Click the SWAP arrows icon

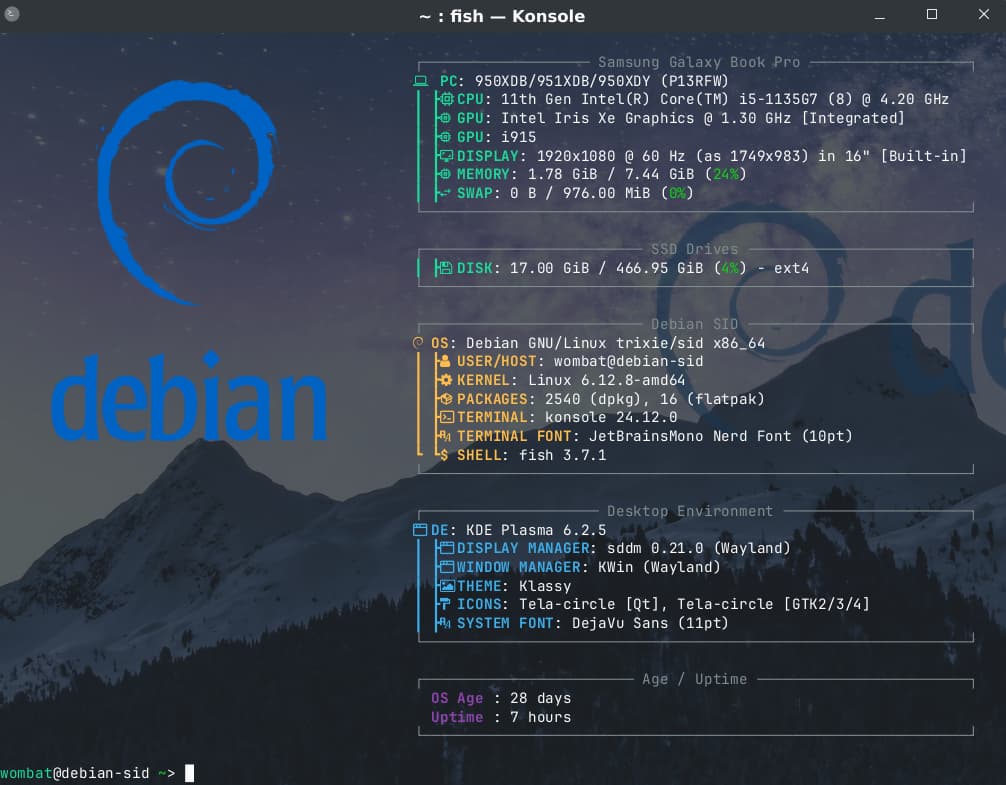point(445,192)
